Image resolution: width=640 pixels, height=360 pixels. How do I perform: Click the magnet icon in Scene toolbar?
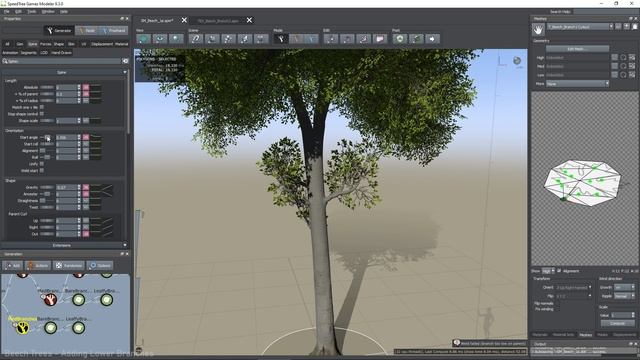pyautogui.click(x=196, y=39)
